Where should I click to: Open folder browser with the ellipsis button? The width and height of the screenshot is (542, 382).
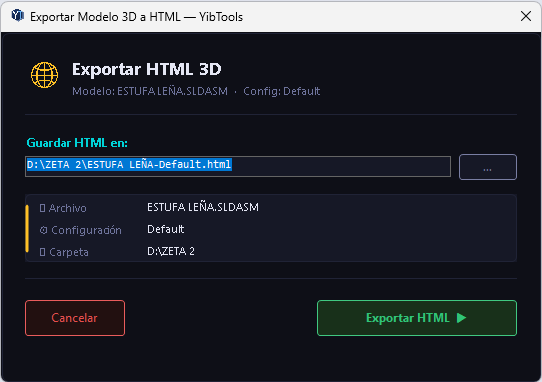488,167
